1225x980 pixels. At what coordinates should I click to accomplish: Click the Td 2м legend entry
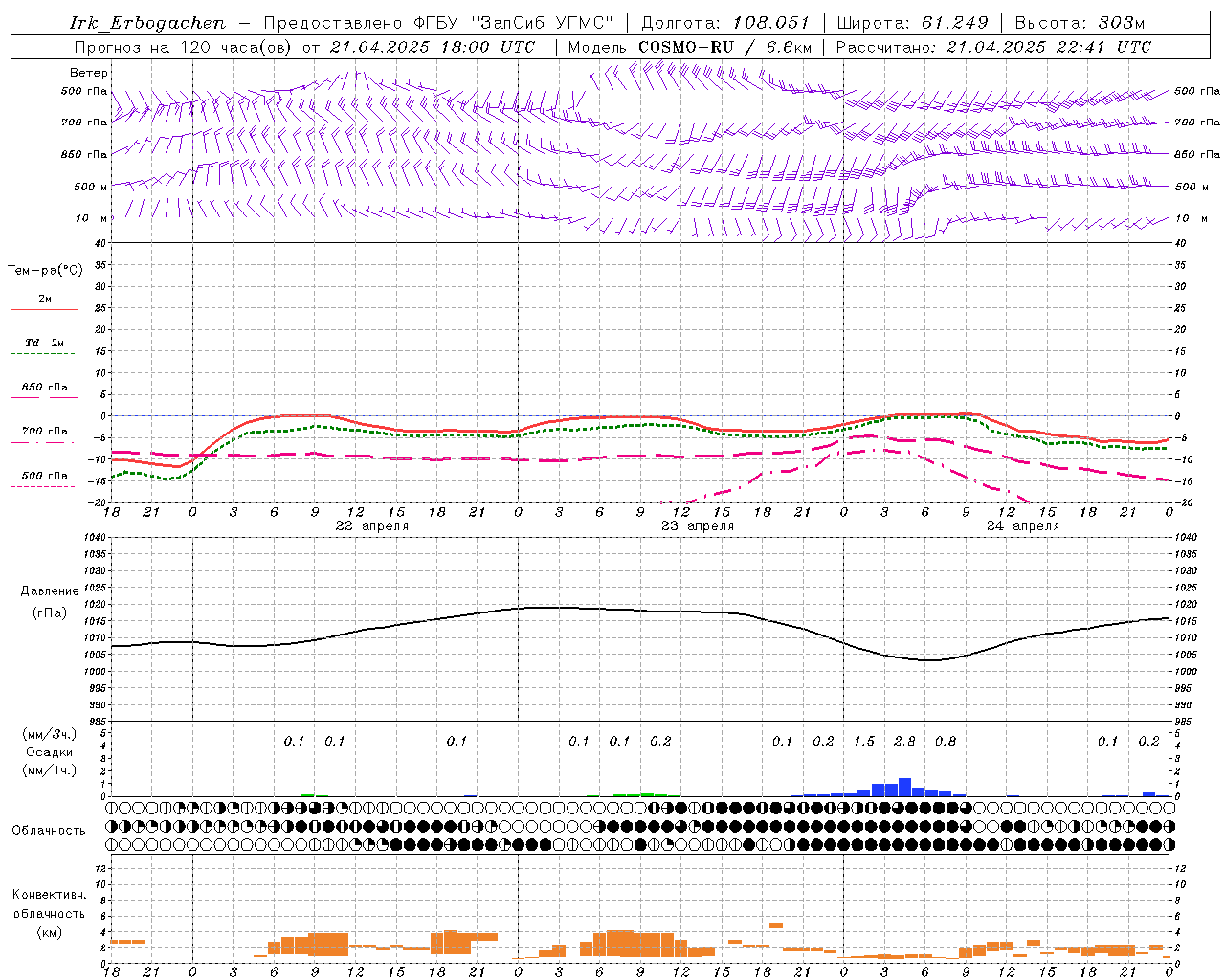(44, 343)
